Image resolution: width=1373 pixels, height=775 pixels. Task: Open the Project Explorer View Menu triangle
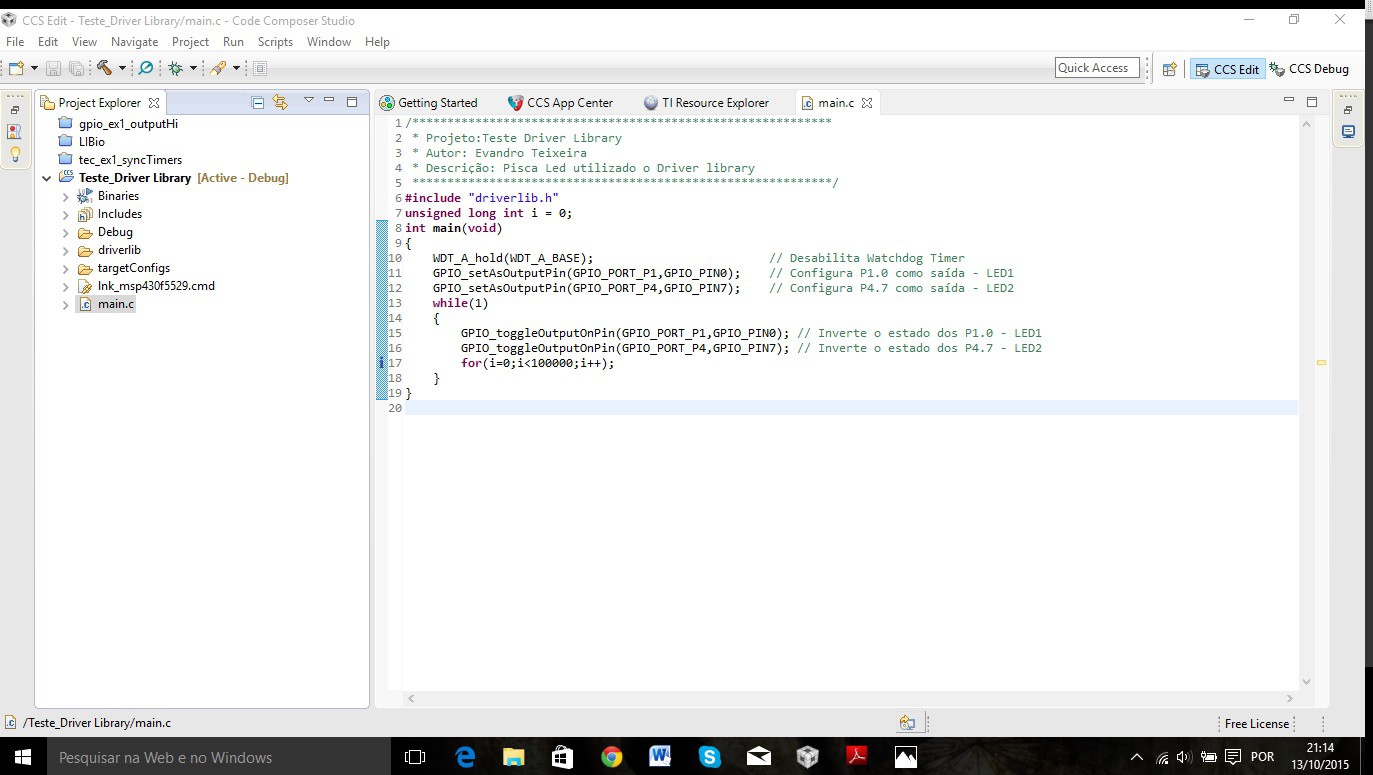tap(308, 100)
